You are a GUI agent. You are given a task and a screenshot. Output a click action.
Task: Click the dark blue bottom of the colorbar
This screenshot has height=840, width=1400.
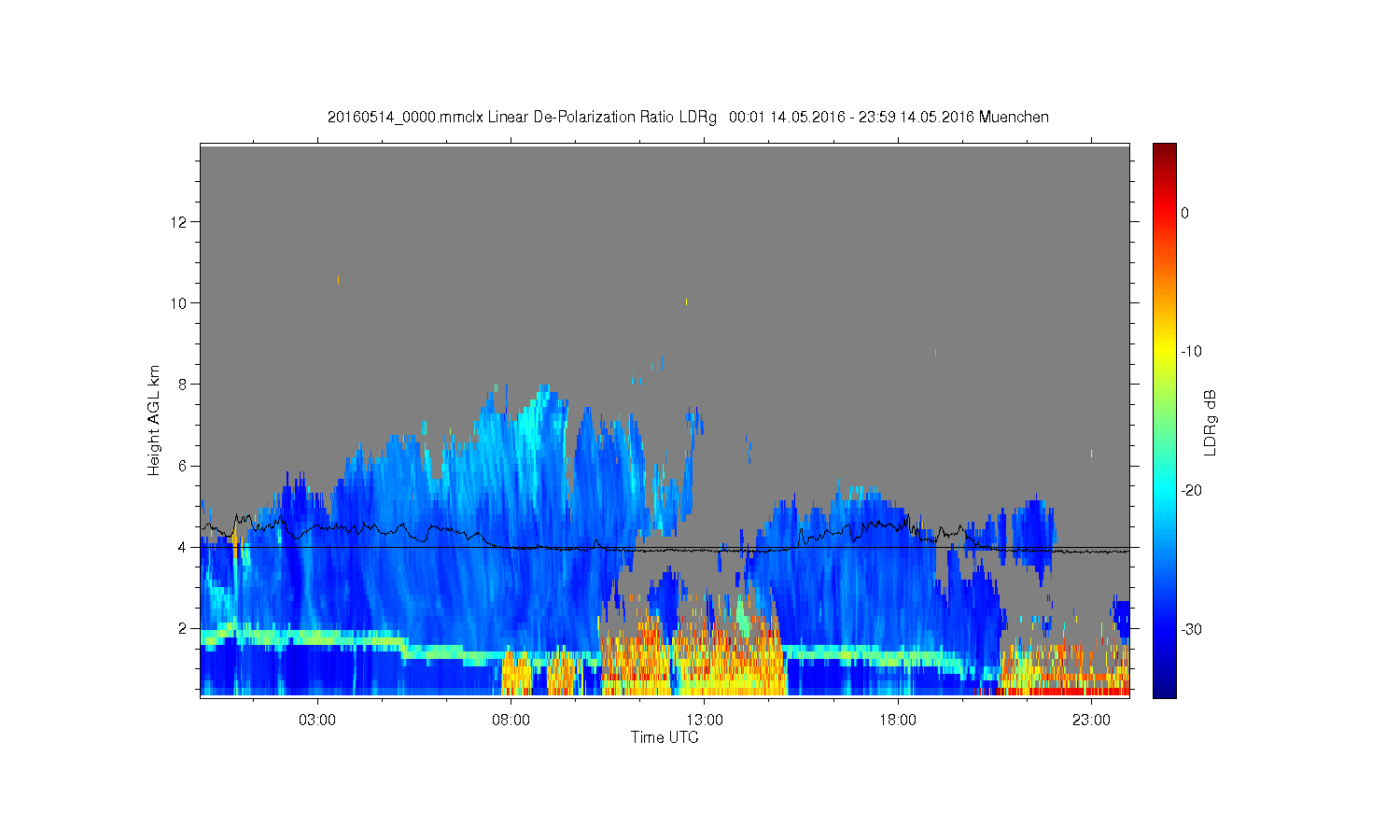pos(1164,689)
